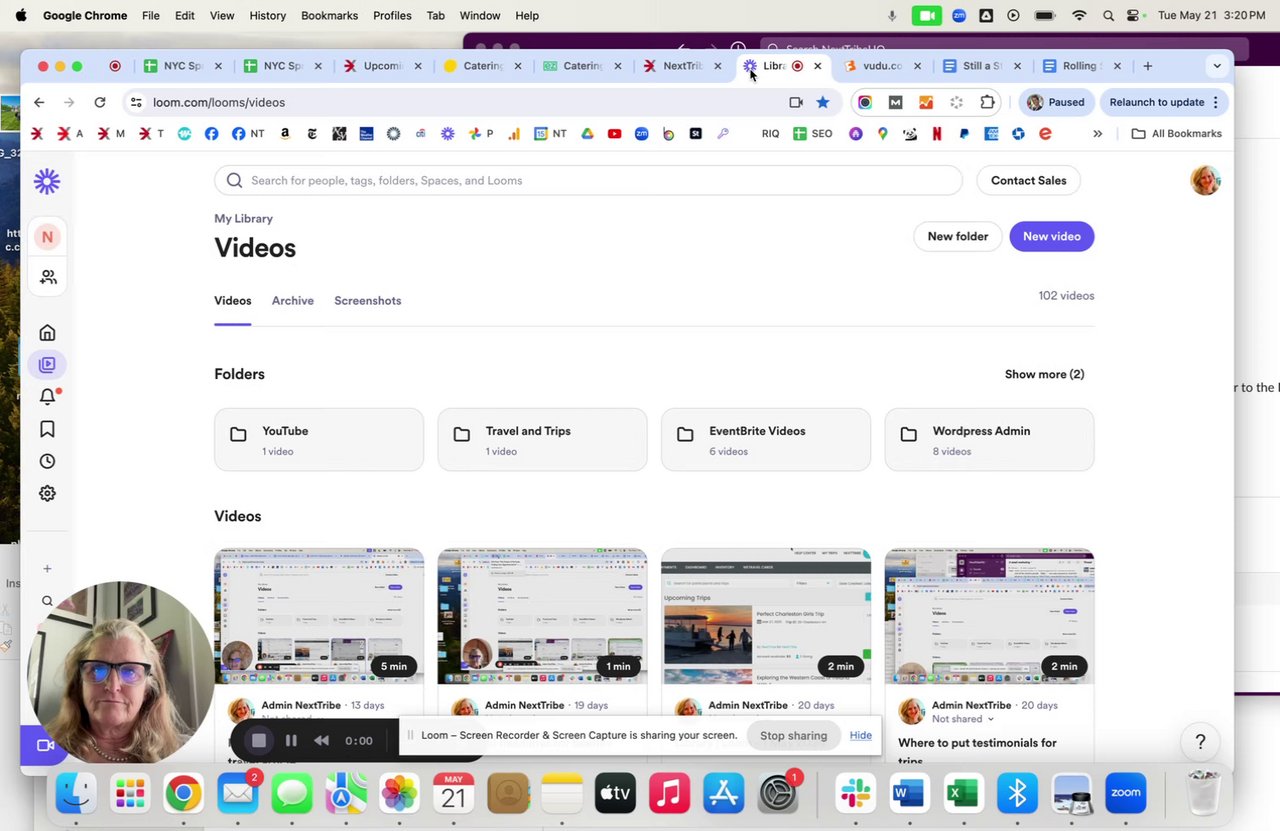
Task: Switch to the Archive tab
Action: point(293,301)
